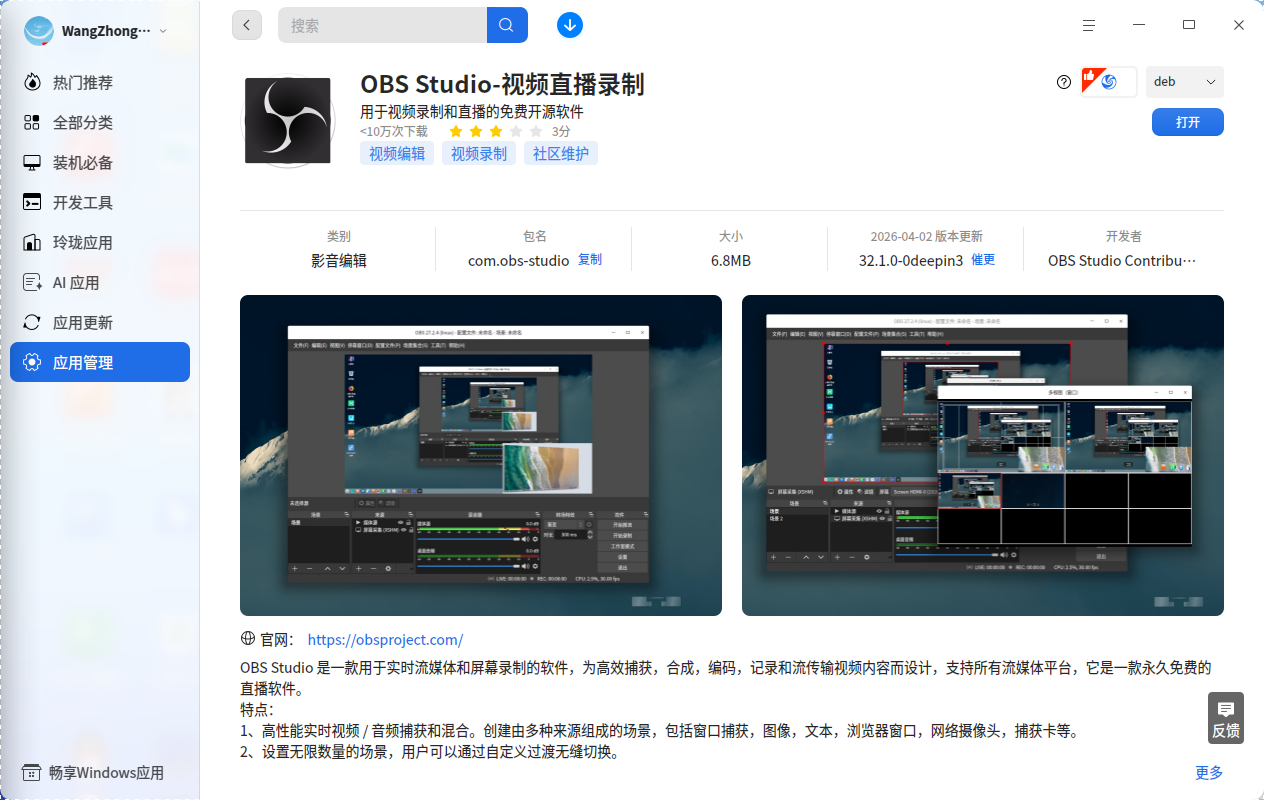
Task: Click the thumbs-up deepin recommended badge
Action: (x=1109, y=82)
